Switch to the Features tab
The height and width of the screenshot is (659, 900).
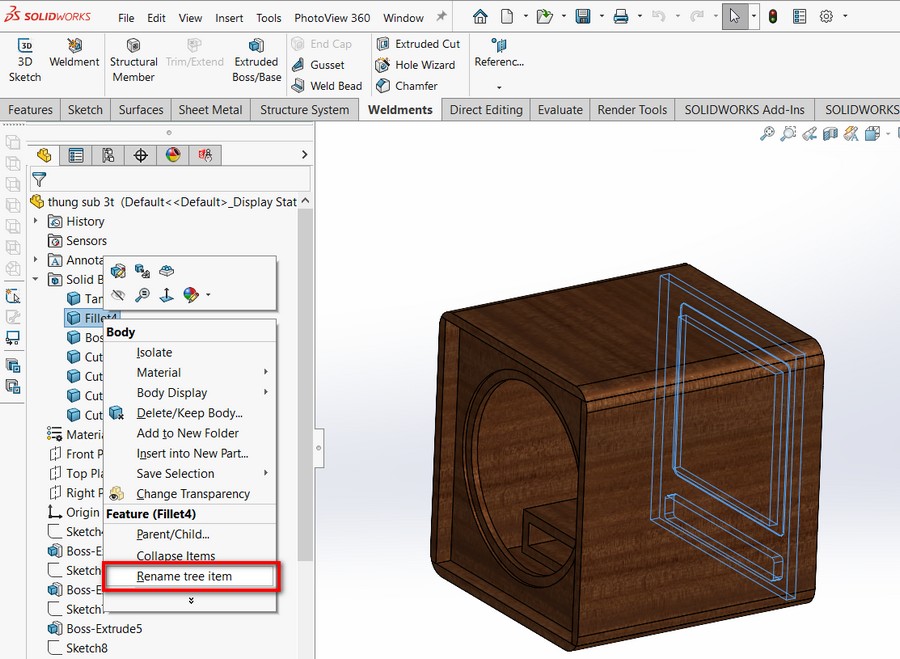click(x=30, y=110)
